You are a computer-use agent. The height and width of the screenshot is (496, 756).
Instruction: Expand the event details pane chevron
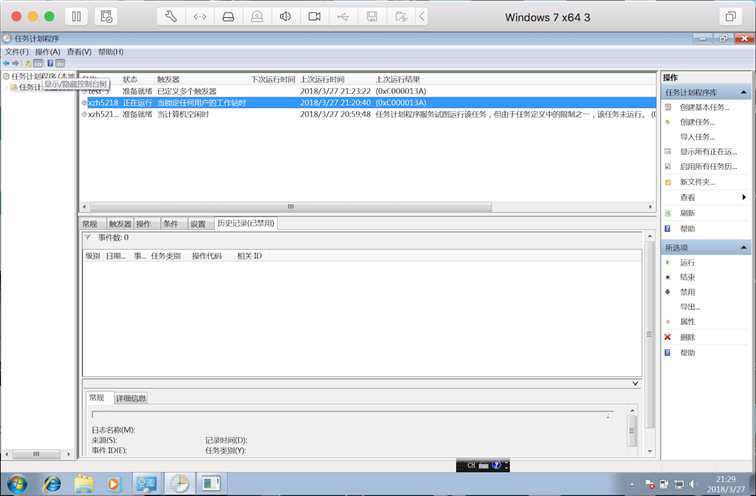click(x=635, y=383)
